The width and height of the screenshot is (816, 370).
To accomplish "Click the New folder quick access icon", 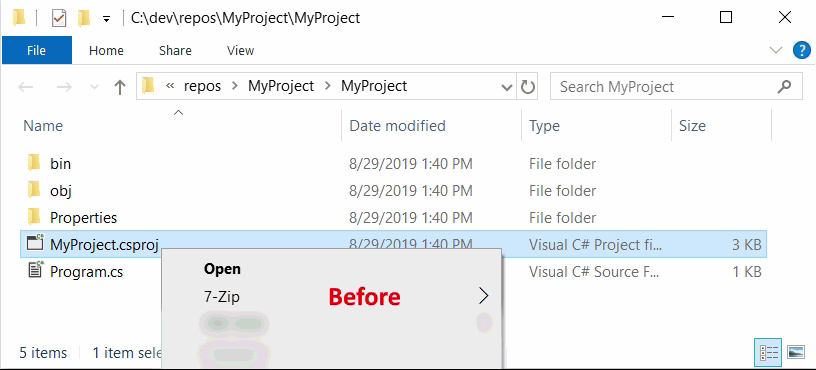I will point(84,19).
